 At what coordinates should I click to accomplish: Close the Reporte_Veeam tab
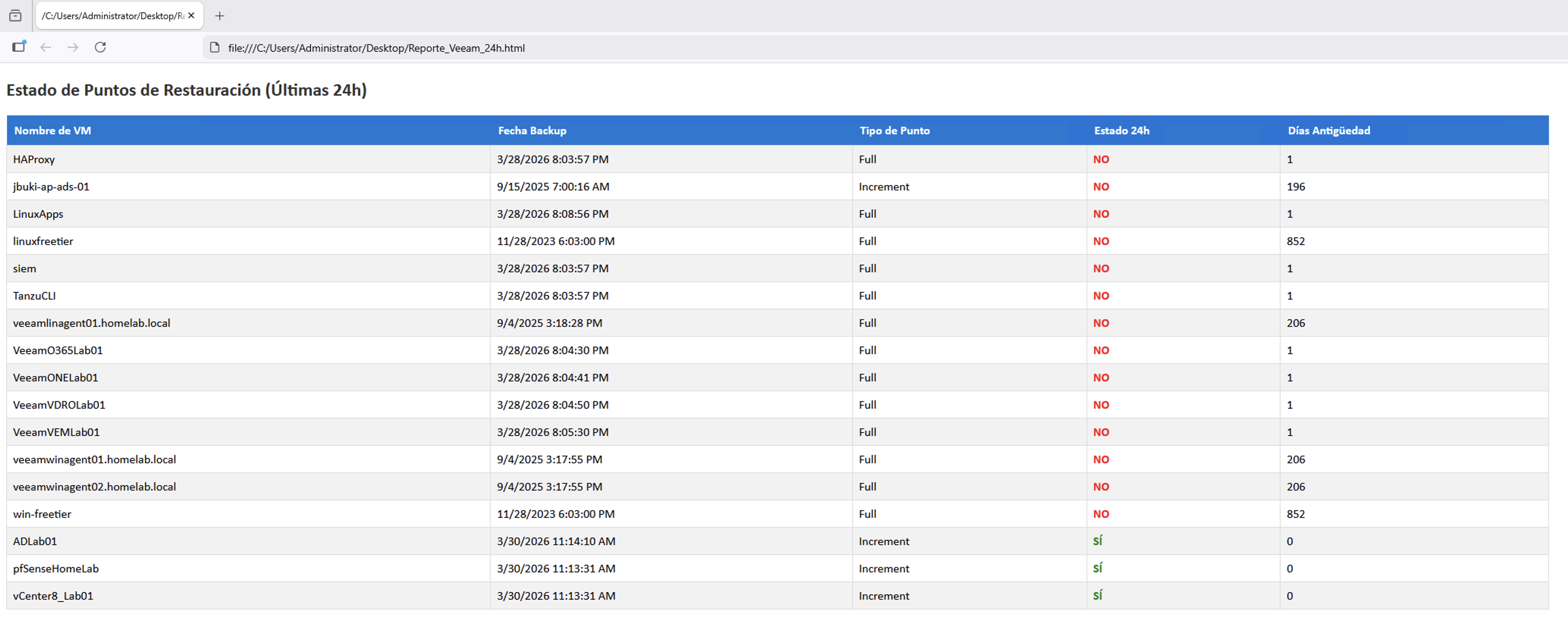(191, 16)
